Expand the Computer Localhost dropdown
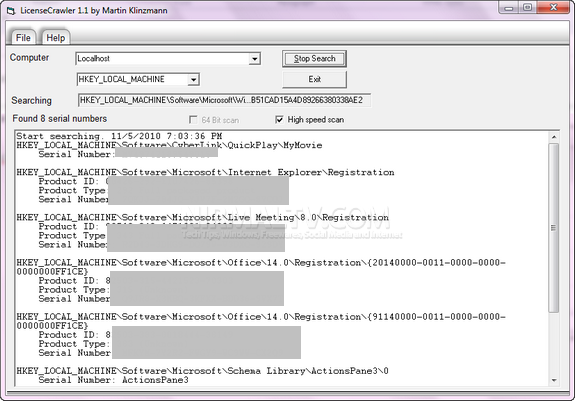Image resolution: width=575 pixels, height=401 pixels. 254,59
